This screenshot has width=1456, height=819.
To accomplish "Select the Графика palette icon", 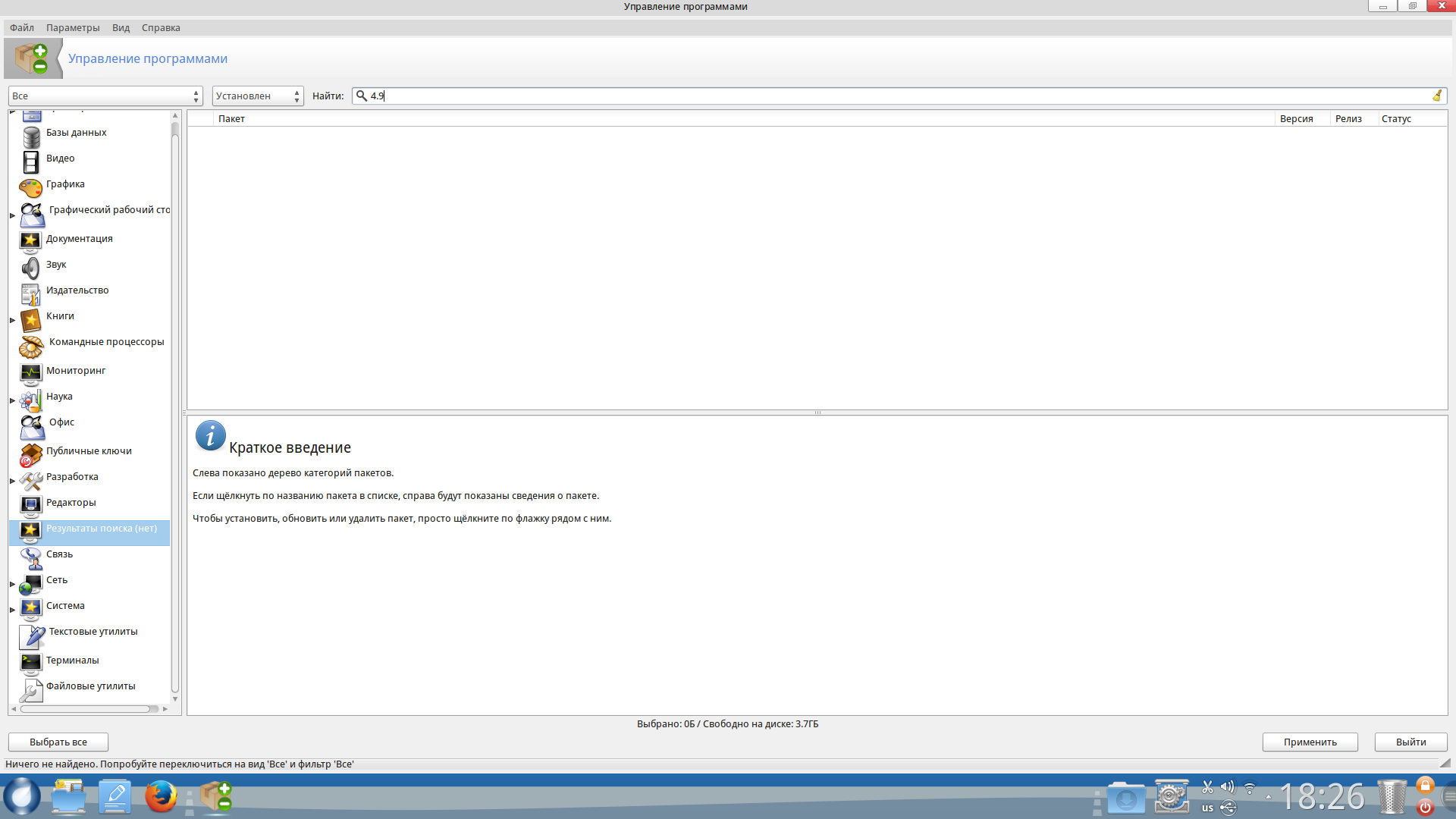I will (x=31, y=187).
